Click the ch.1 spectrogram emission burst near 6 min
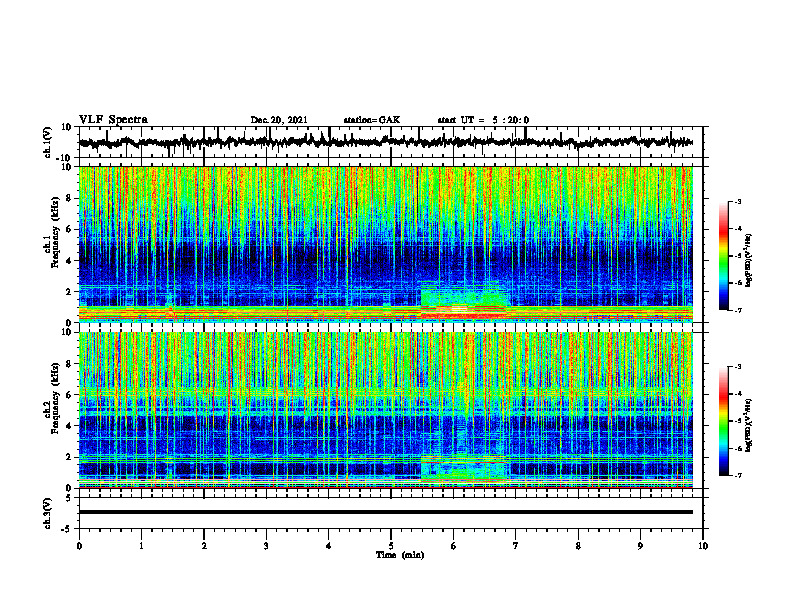The image size is (792, 612). (464, 300)
